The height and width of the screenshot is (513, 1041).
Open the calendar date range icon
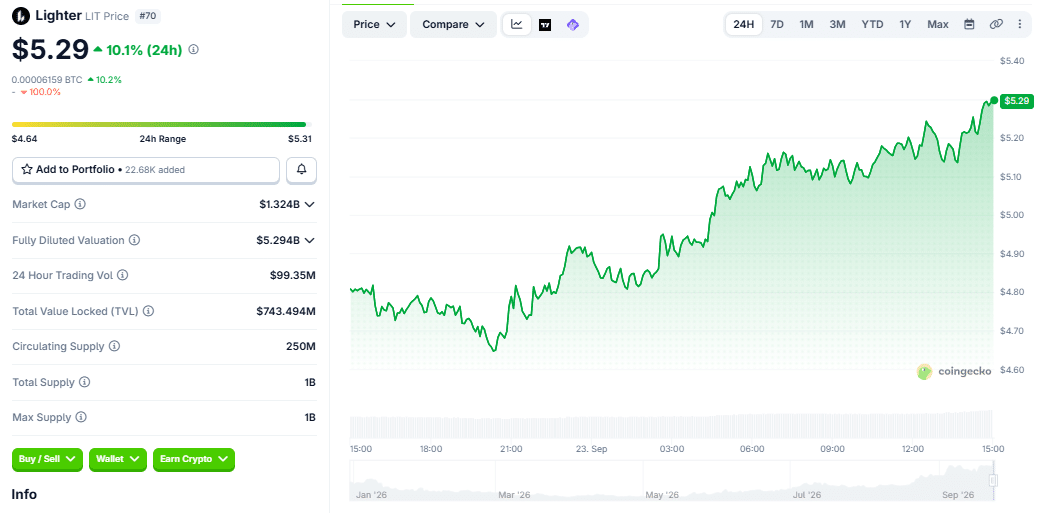[x=969, y=25]
